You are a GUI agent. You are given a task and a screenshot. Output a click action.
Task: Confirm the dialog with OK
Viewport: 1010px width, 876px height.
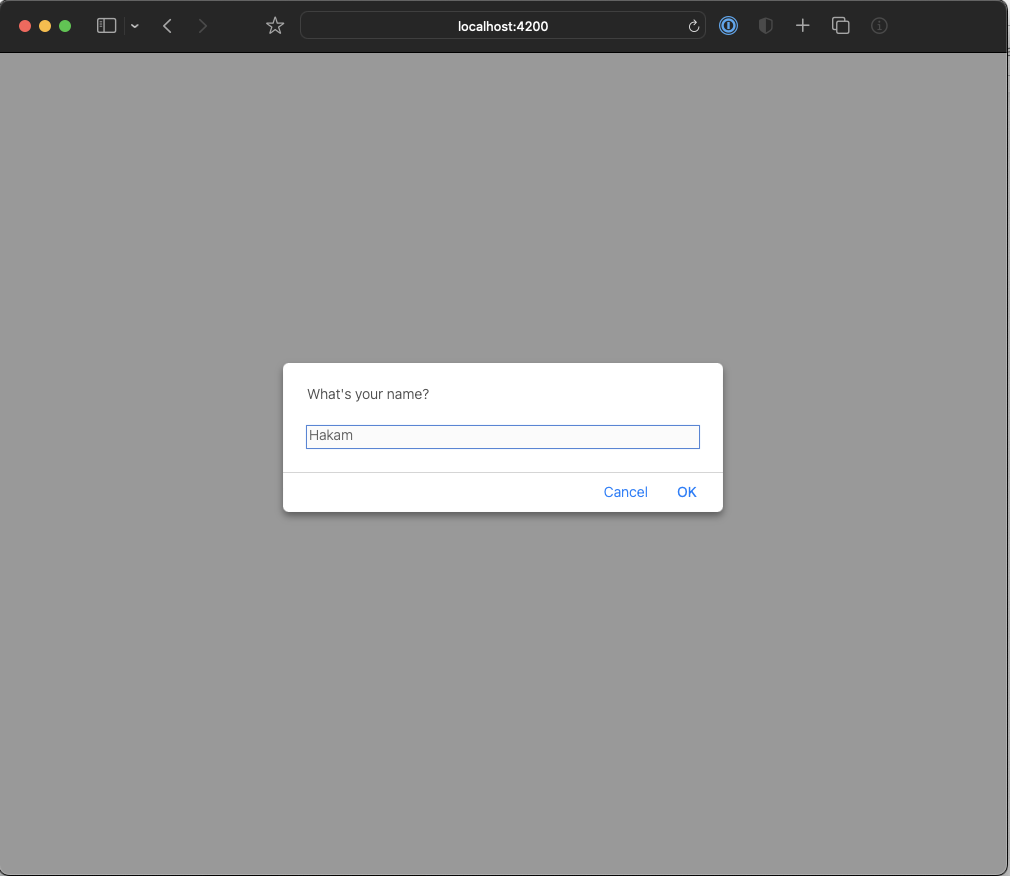pos(687,492)
